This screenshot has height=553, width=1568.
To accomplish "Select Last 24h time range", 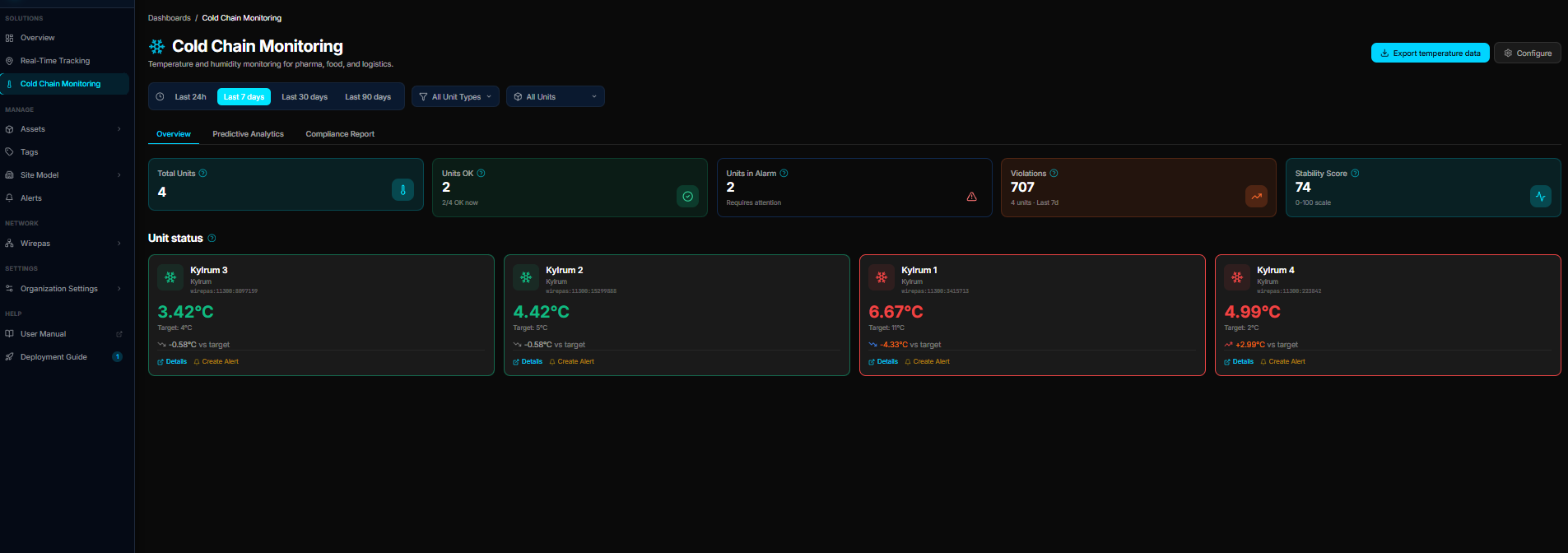I will 190,97.
